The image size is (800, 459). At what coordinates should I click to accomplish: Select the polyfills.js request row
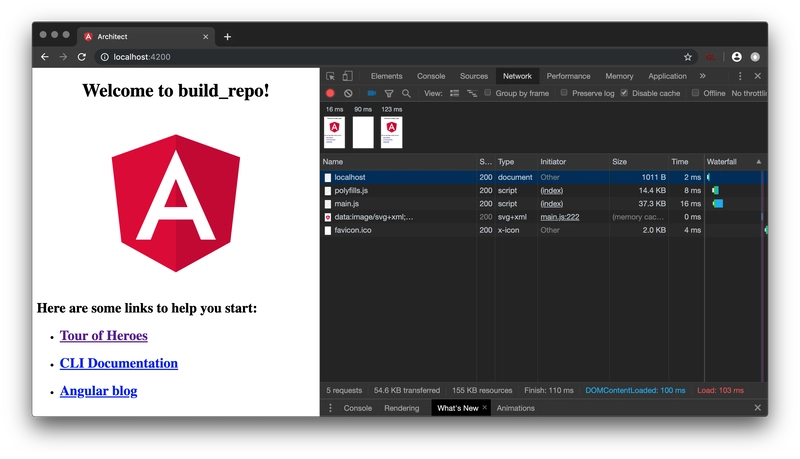pyautogui.click(x=543, y=191)
